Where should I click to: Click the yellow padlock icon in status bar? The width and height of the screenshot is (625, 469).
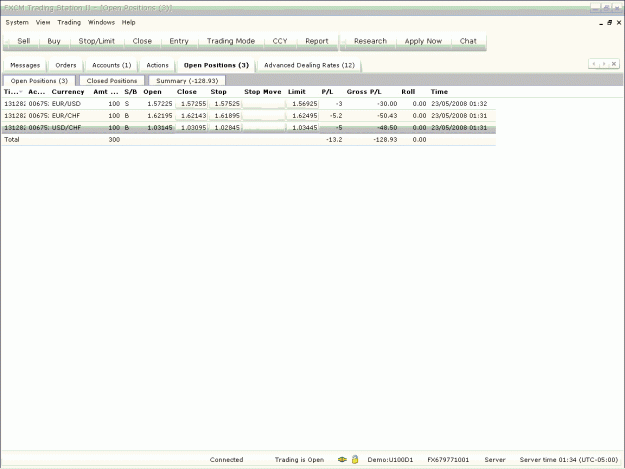click(355, 459)
